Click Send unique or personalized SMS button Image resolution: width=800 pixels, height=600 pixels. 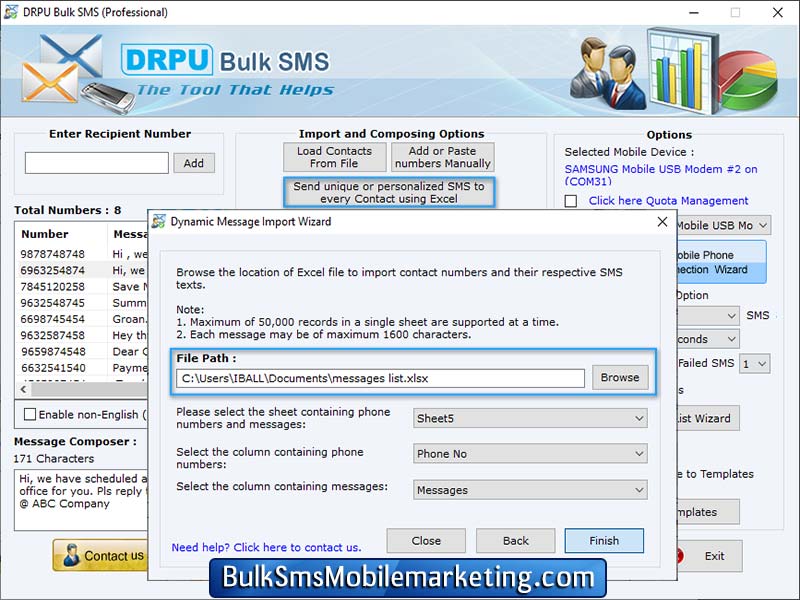[x=389, y=191]
